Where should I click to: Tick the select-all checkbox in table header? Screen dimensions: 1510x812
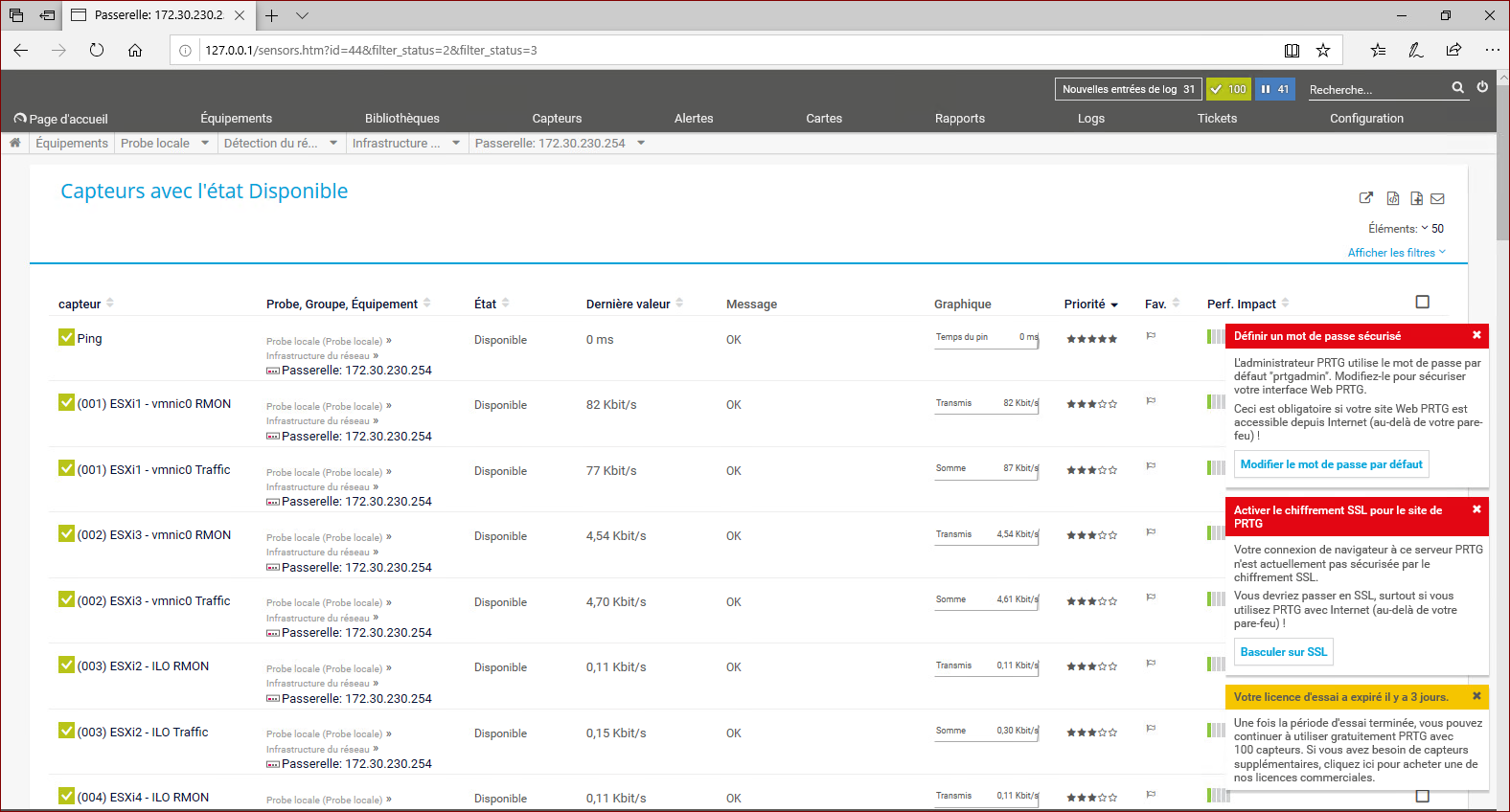(1423, 302)
